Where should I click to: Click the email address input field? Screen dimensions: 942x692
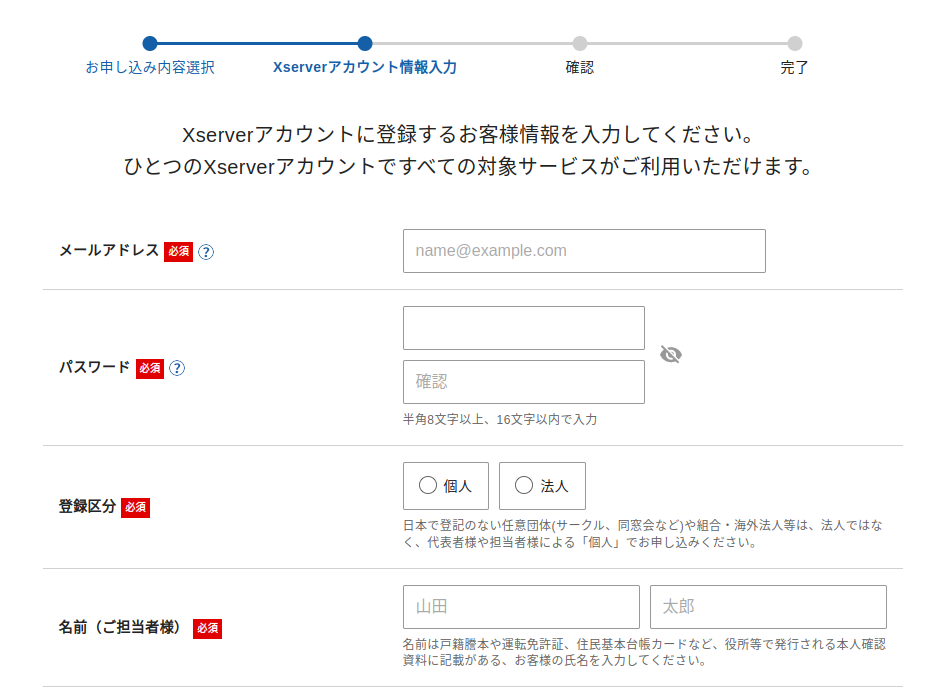tap(584, 251)
